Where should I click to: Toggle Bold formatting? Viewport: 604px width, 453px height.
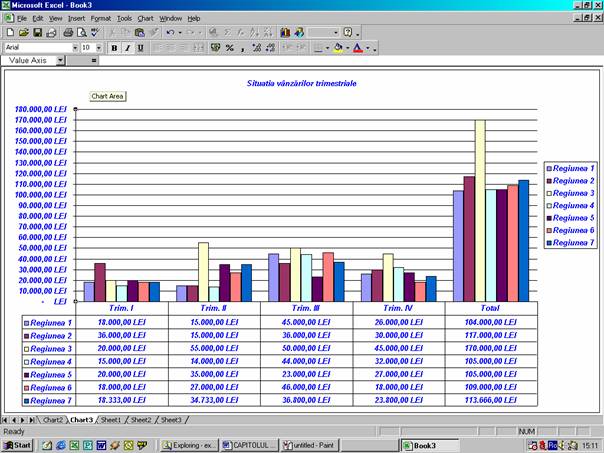pyautogui.click(x=114, y=47)
